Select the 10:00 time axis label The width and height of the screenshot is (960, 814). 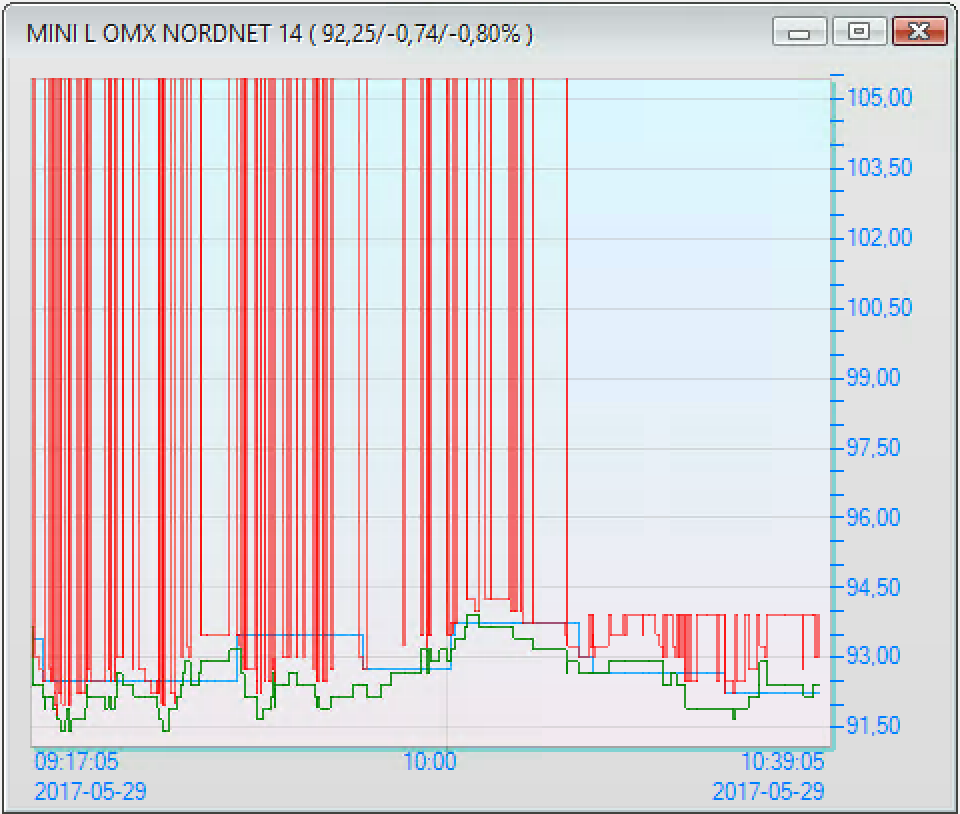tap(429, 762)
